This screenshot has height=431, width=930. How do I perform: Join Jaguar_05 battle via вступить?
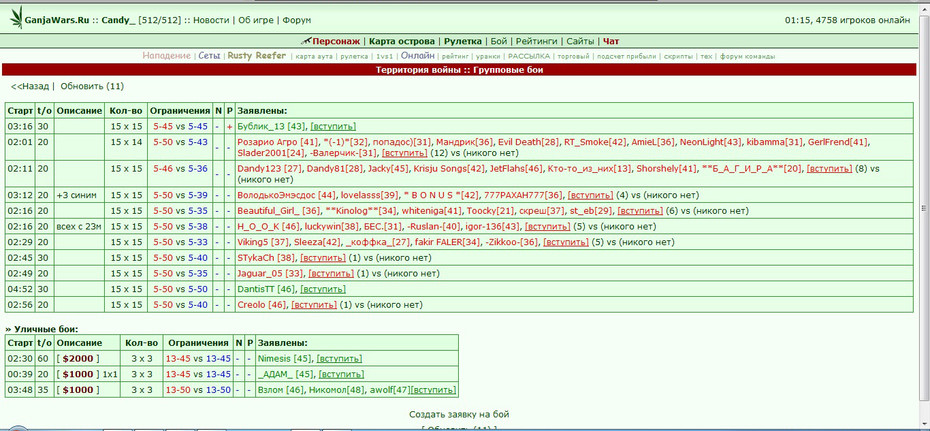pyautogui.click(x=332, y=273)
